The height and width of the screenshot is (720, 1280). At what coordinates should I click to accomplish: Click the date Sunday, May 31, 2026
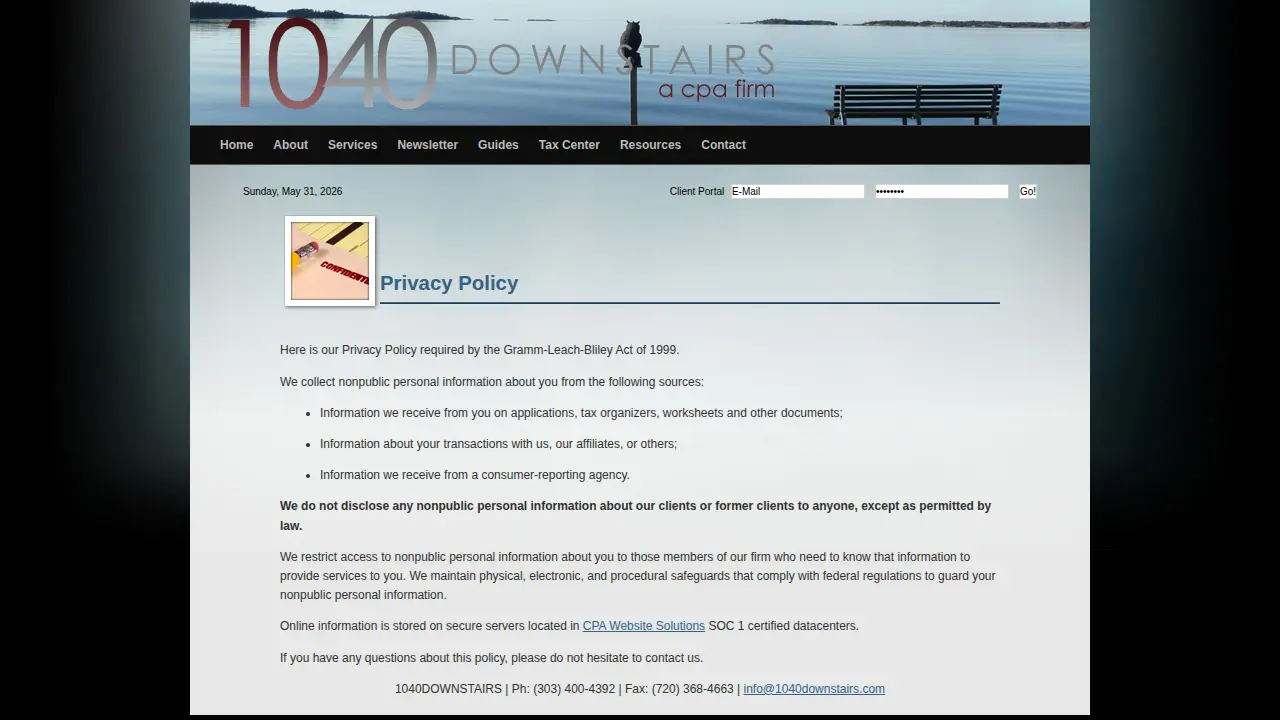click(x=292, y=191)
